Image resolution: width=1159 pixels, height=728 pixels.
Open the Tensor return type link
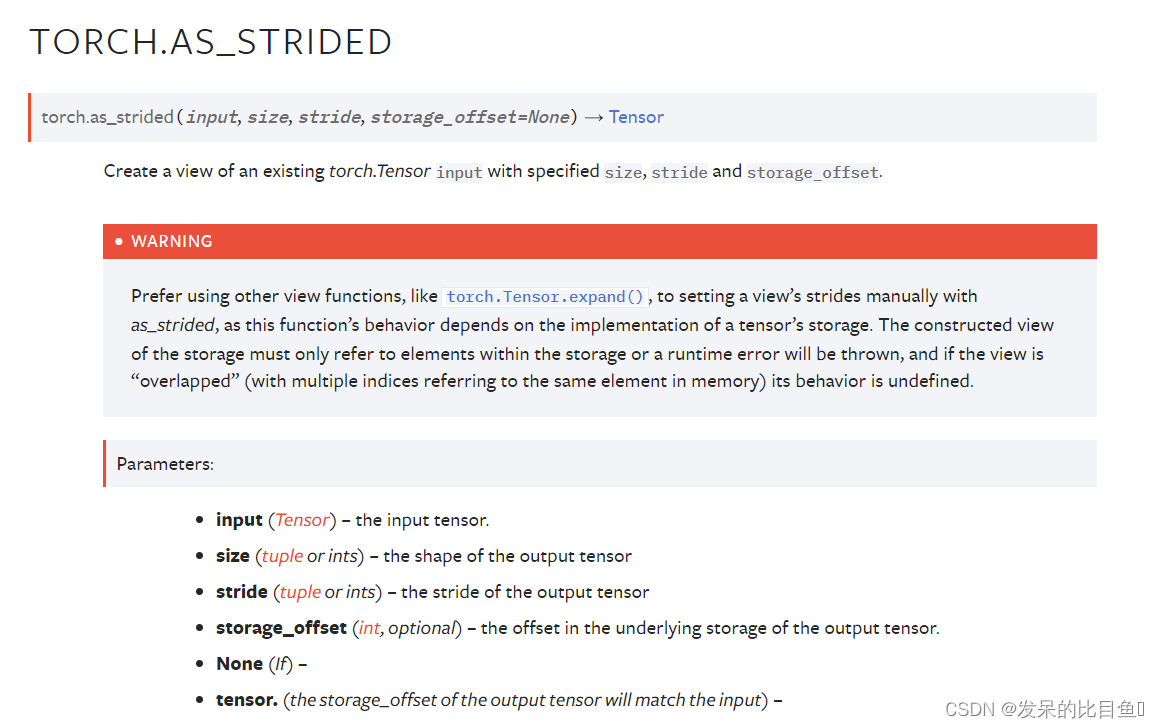click(x=636, y=117)
